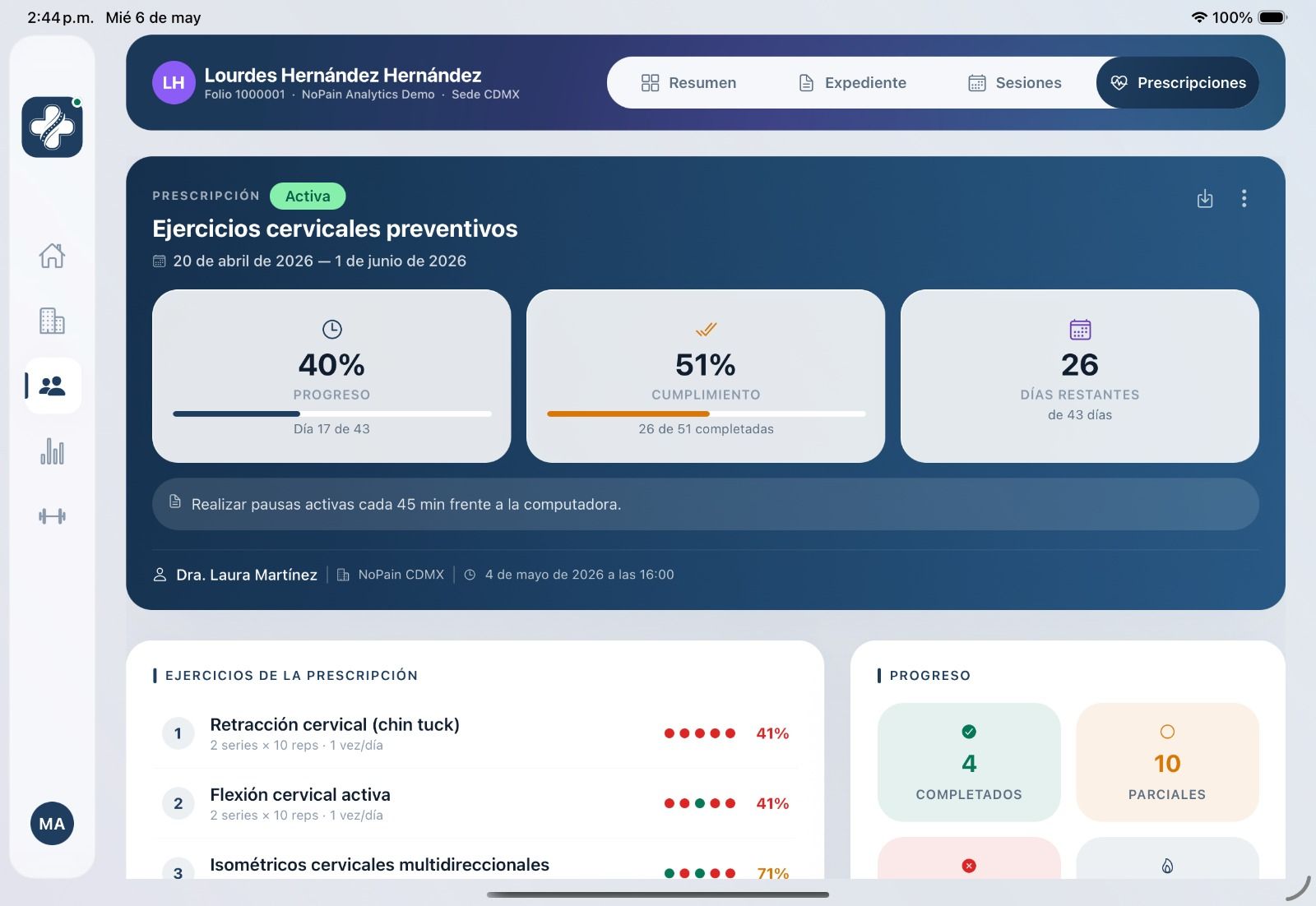Click NoPain CDMX clinic label
Image resolution: width=1316 pixels, height=906 pixels.
click(x=401, y=575)
